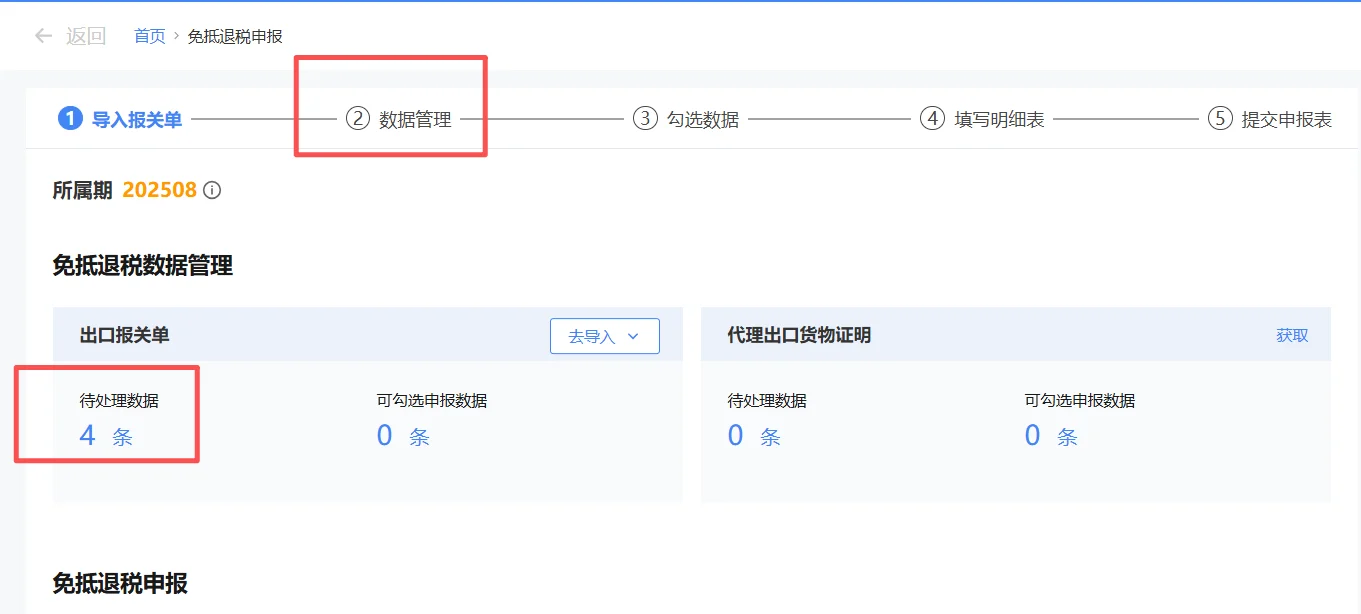
Task: Click the info icon beside 所属期 202508
Action: (212, 190)
